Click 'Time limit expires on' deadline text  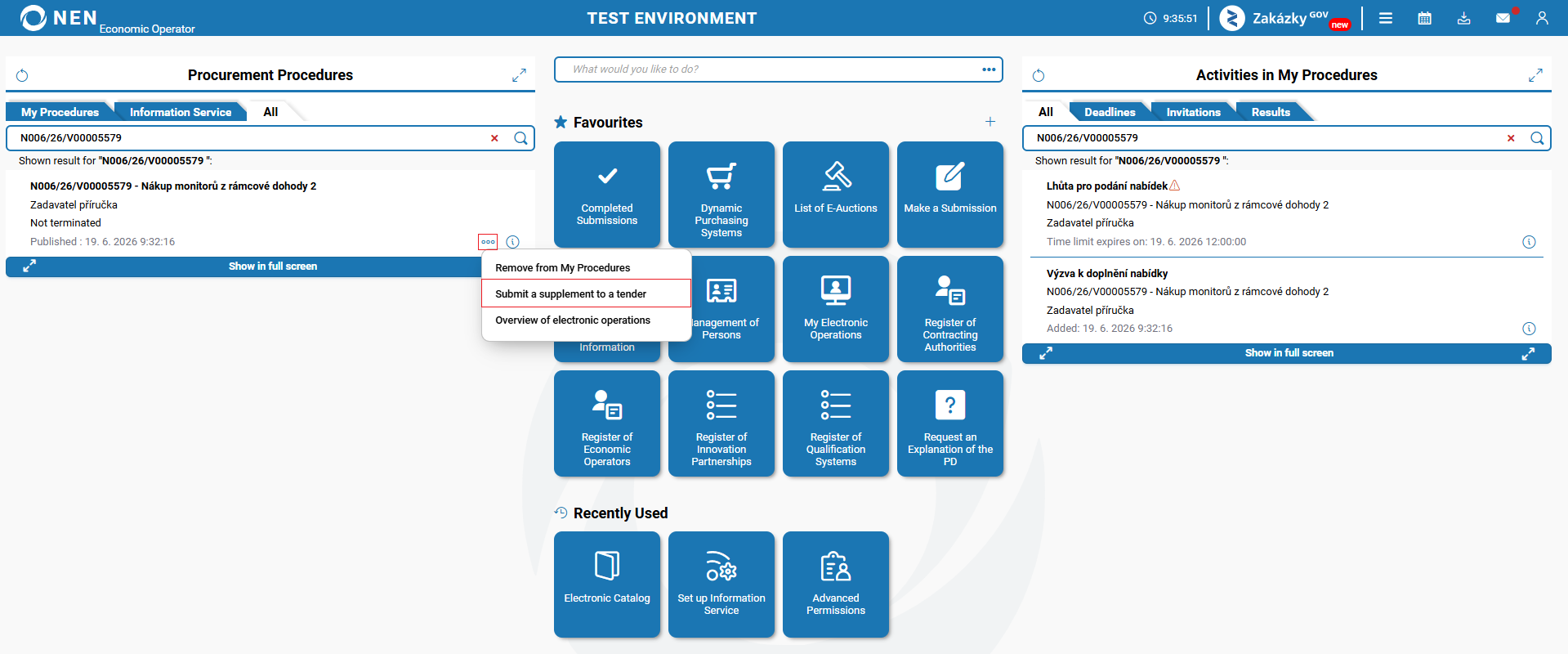pos(1146,242)
